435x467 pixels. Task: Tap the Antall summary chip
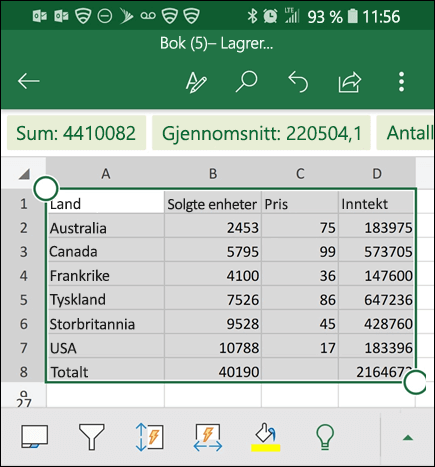pyautogui.click(x=406, y=133)
